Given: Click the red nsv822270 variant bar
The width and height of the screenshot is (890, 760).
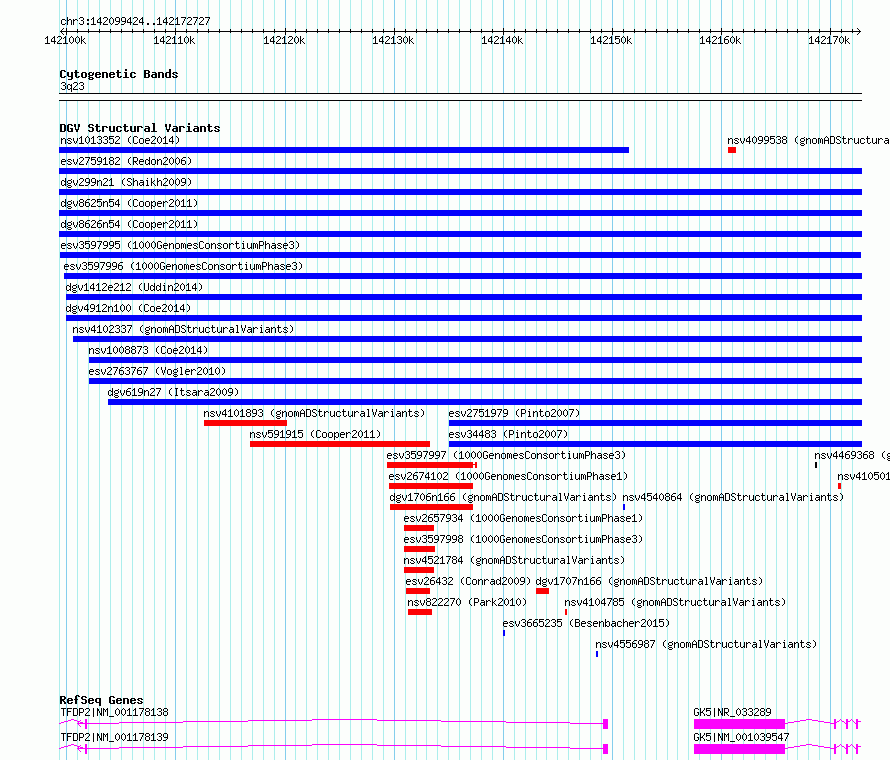Looking at the screenshot, I should pos(420,612).
